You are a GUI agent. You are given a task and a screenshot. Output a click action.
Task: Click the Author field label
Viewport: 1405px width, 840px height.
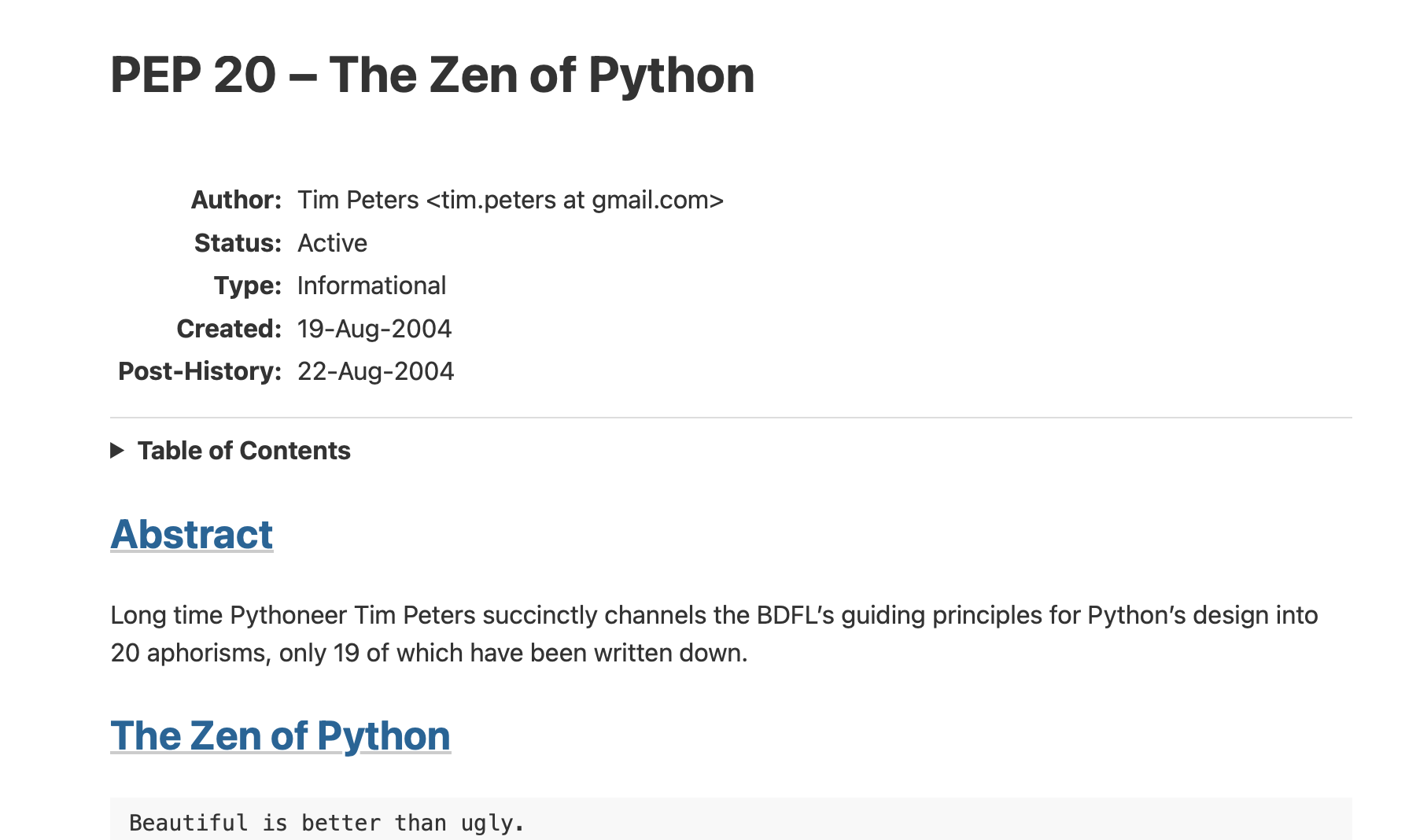236,200
